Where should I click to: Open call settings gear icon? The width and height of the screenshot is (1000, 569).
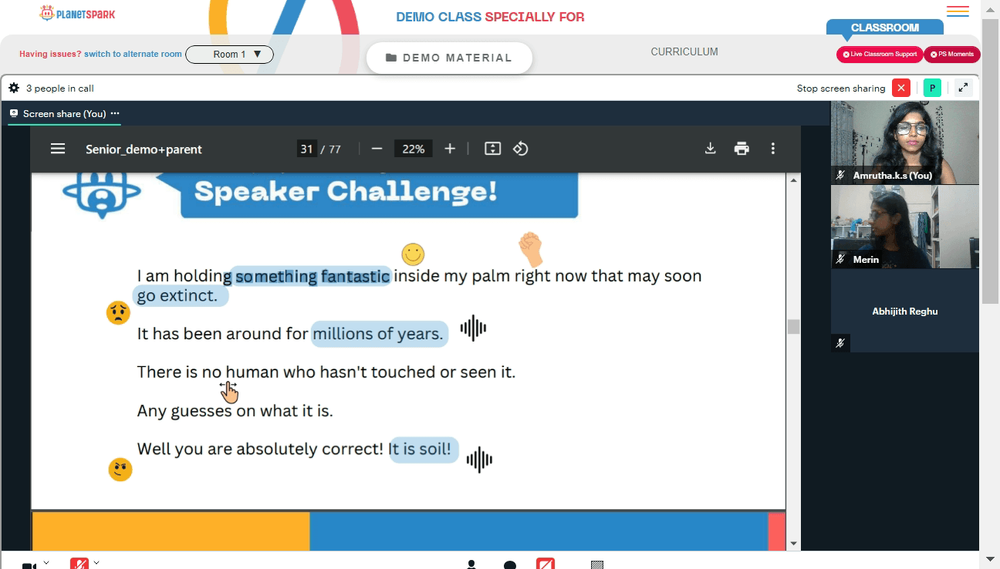[x=13, y=88]
